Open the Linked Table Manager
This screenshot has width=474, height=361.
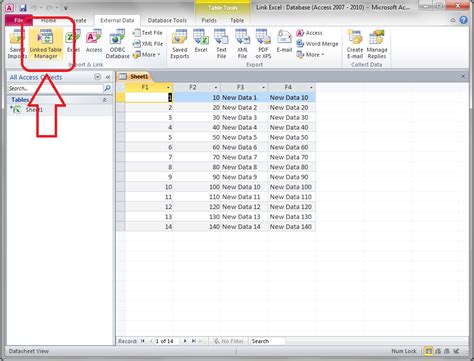coord(46,44)
